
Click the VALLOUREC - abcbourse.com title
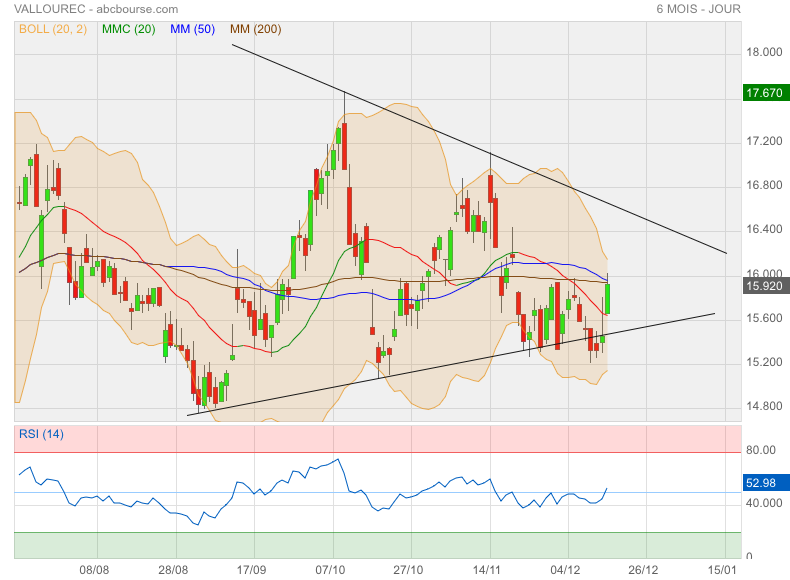click(x=96, y=9)
